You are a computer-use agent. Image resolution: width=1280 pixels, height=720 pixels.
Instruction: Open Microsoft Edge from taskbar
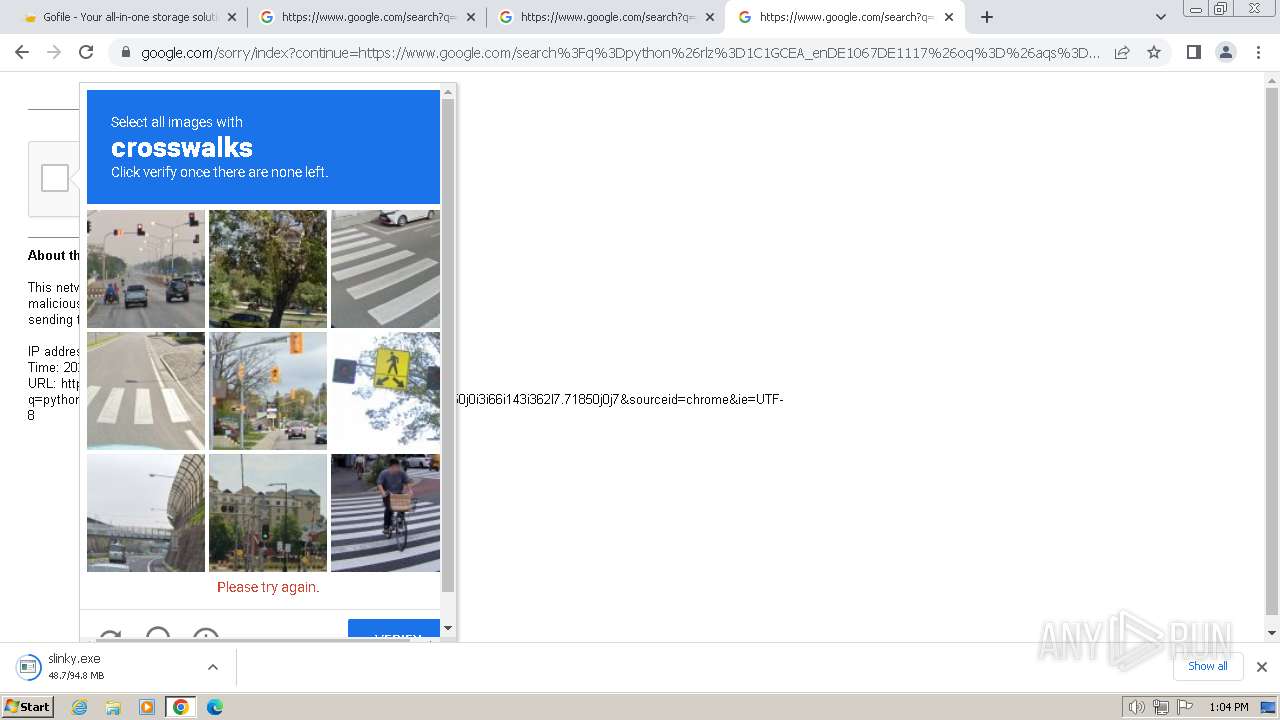pyautogui.click(x=214, y=707)
